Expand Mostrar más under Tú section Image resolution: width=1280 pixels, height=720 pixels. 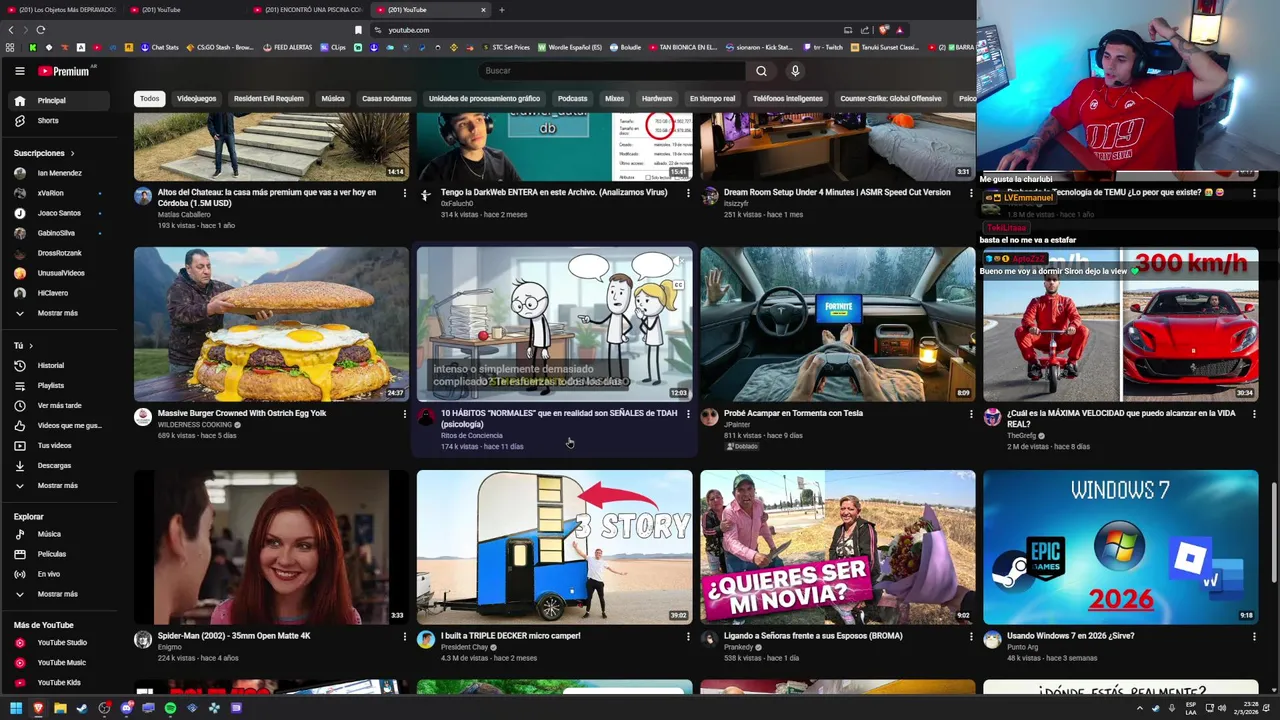(x=60, y=485)
